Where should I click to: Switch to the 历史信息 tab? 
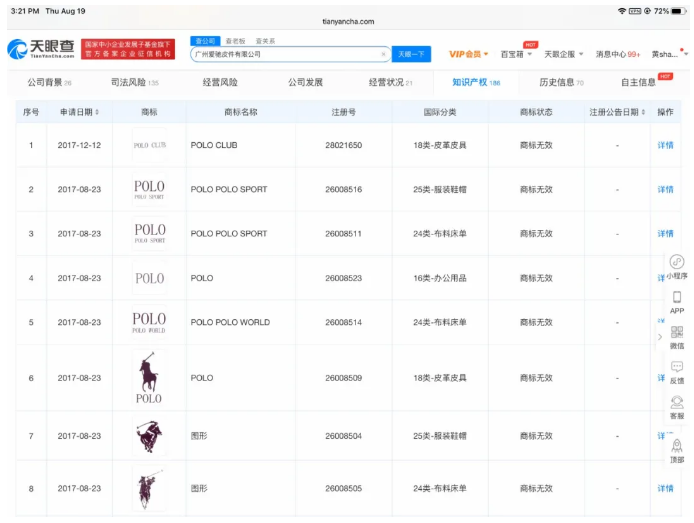[x=561, y=82]
